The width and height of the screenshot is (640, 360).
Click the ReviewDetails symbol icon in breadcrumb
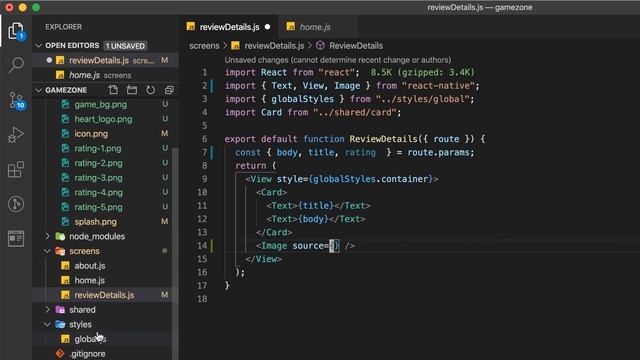click(x=320, y=46)
